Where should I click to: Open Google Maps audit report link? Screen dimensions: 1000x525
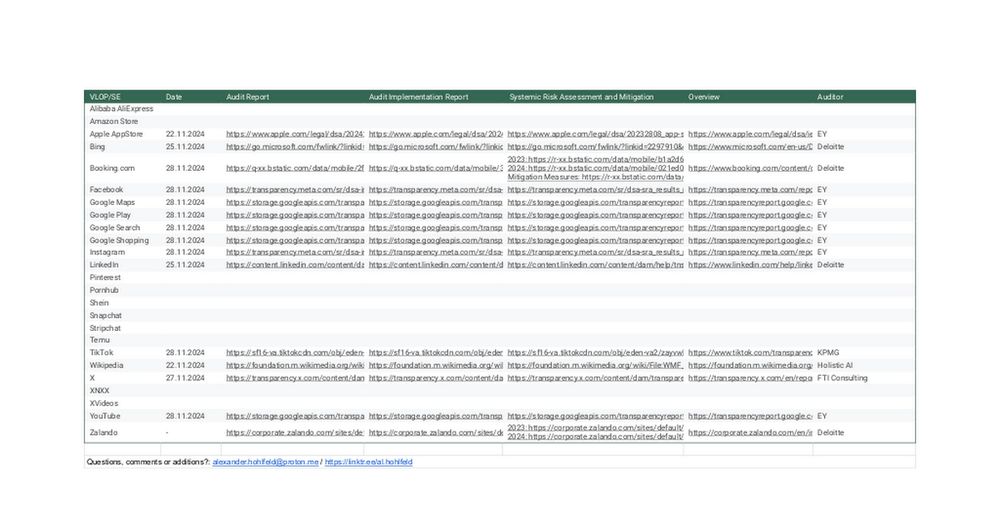[x=295, y=202]
